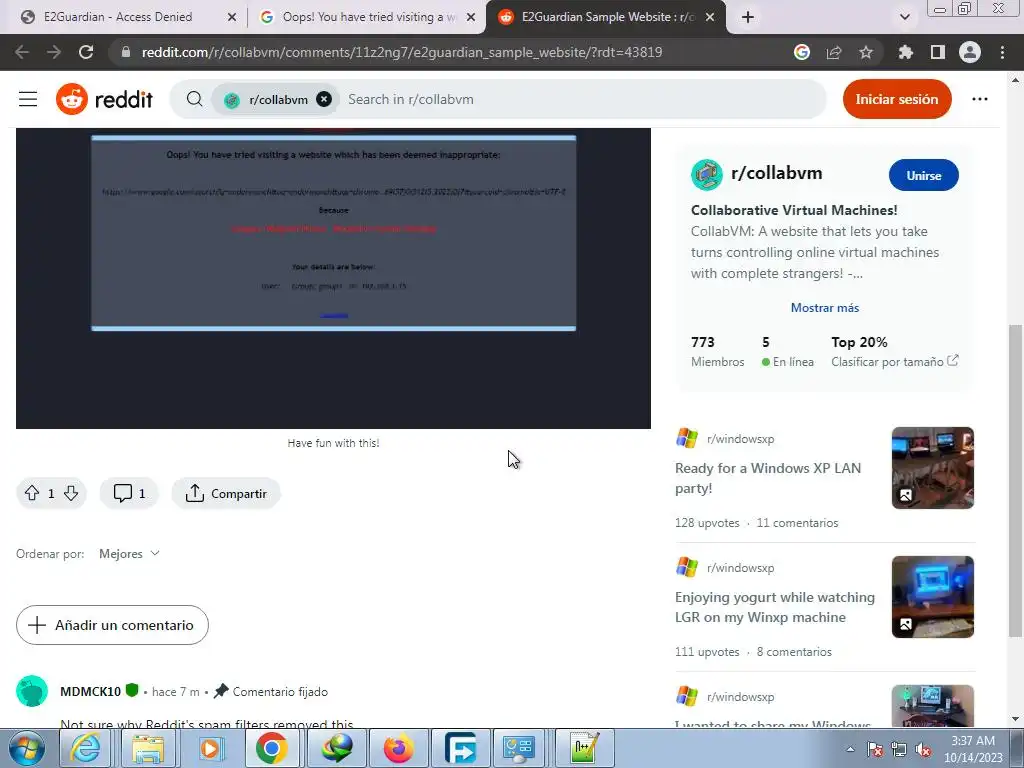Close the Oops! You have tried tab
This screenshot has height=768, width=1024.
[x=471, y=17]
